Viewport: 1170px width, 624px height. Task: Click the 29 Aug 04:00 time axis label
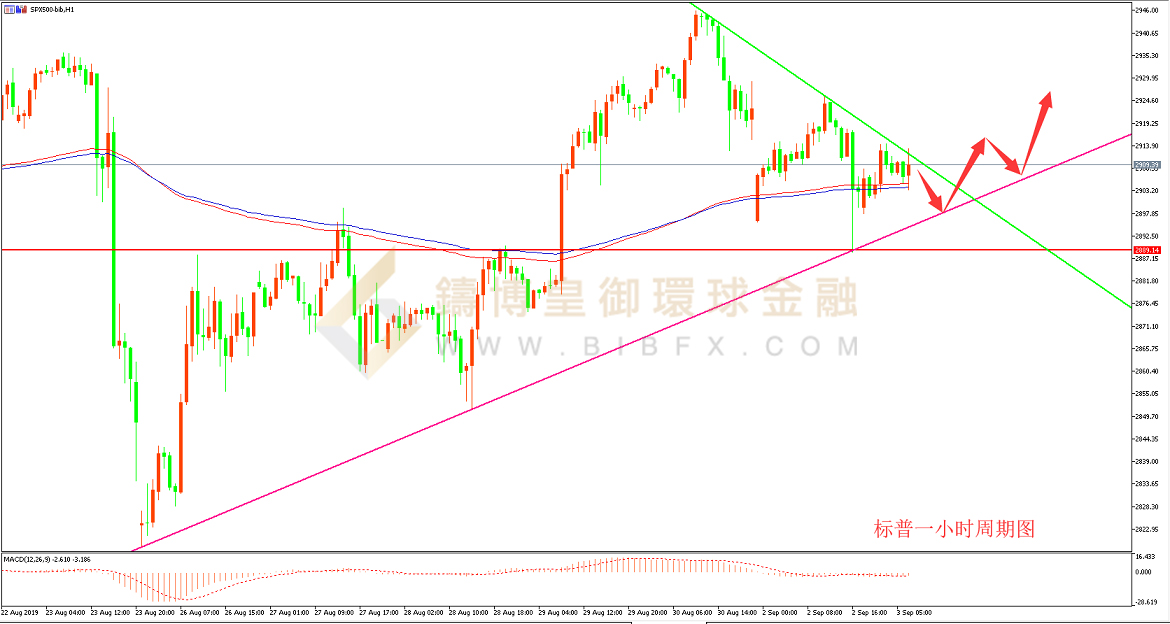point(556,611)
